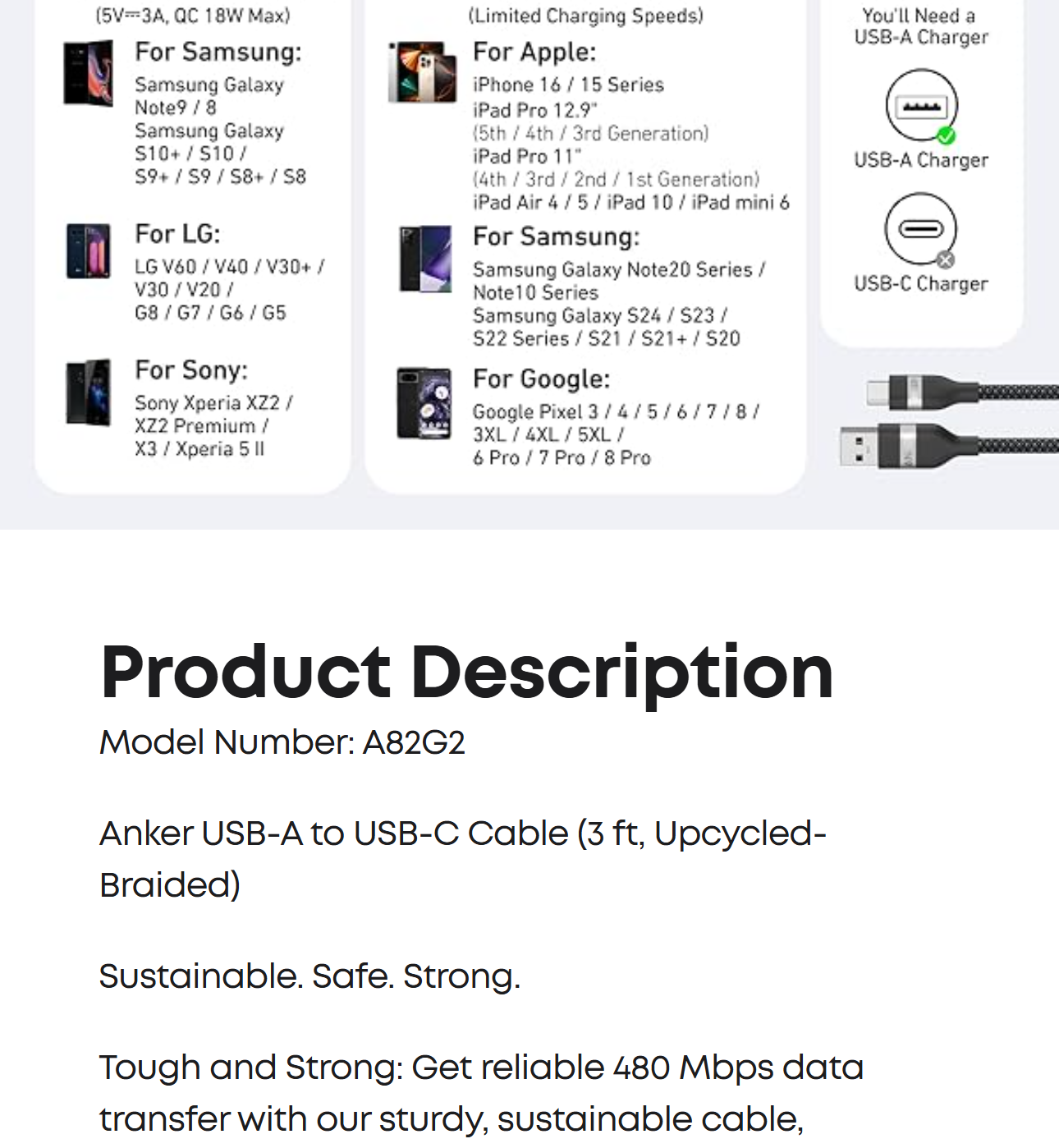Click the green checkmark badge
The height and width of the screenshot is (1148, 1059).
tap(946, 136)
